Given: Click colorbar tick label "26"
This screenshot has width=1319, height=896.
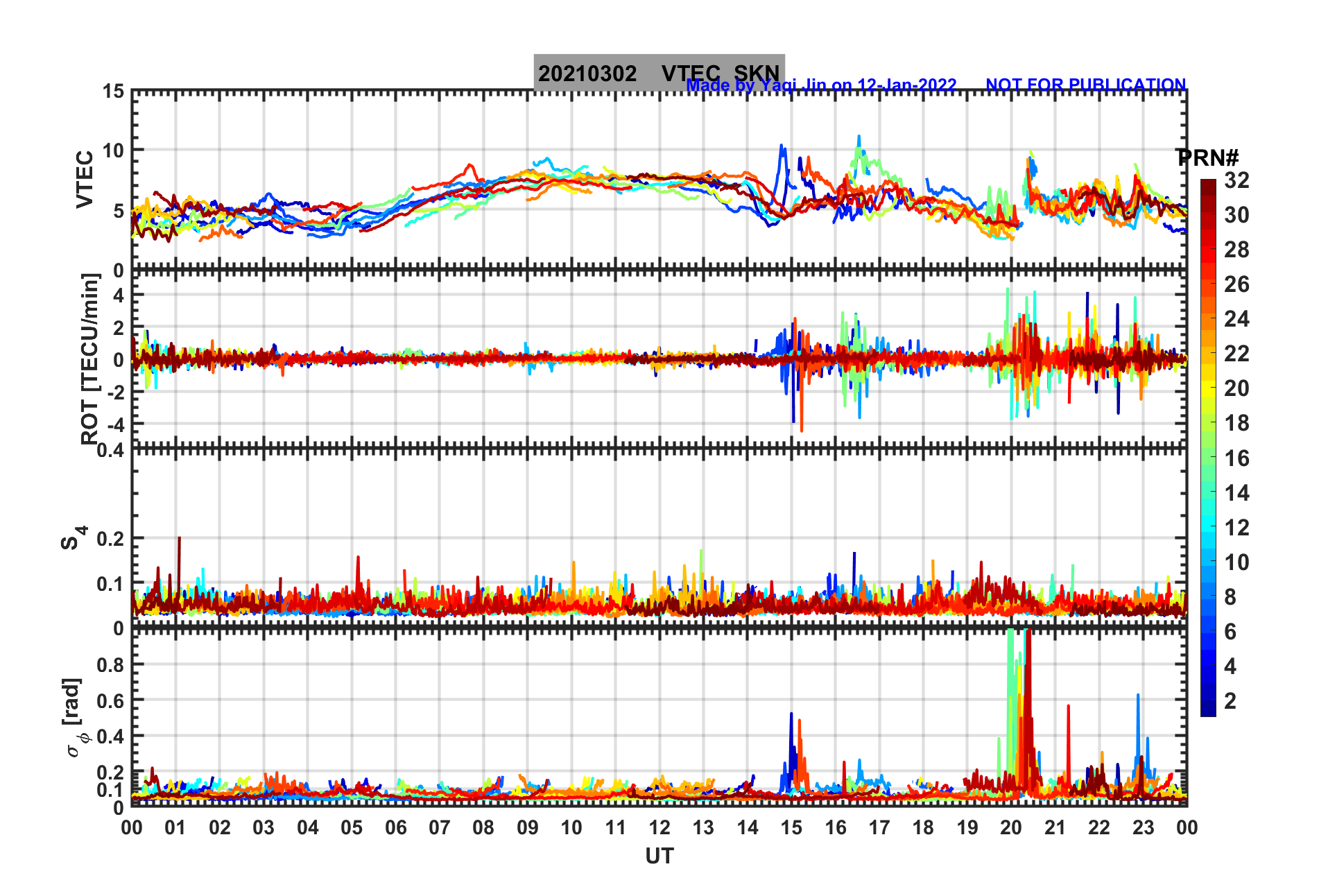Looking at the screenshot, I should [1236, 284].
